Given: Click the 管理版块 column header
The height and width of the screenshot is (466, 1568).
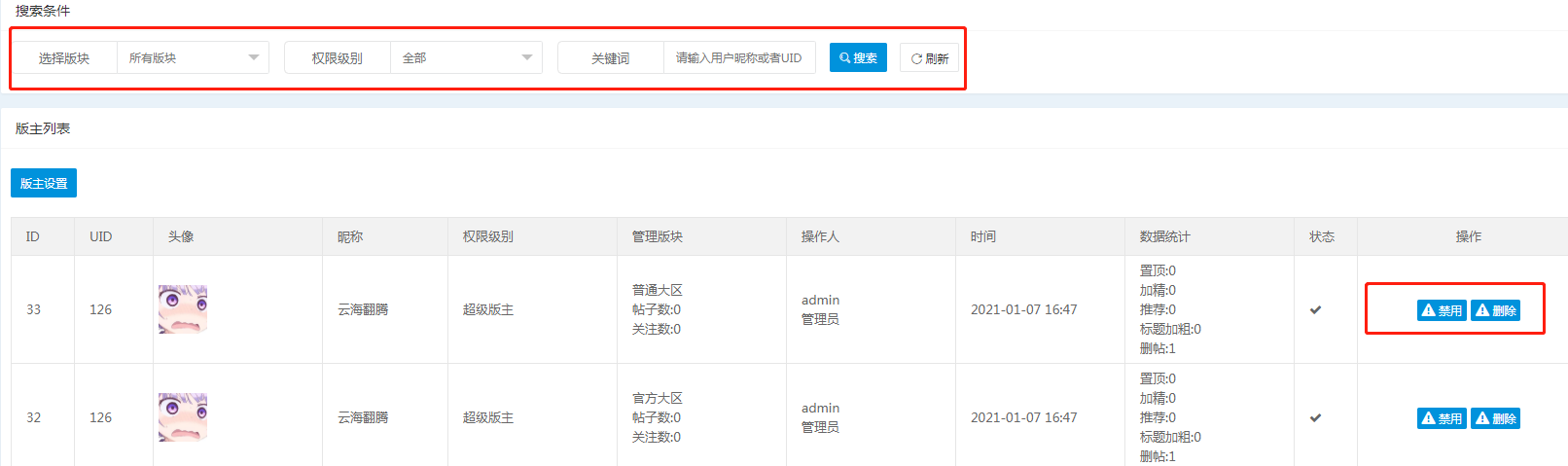Looking at the screenshot, I should click(x=658, y=236).
